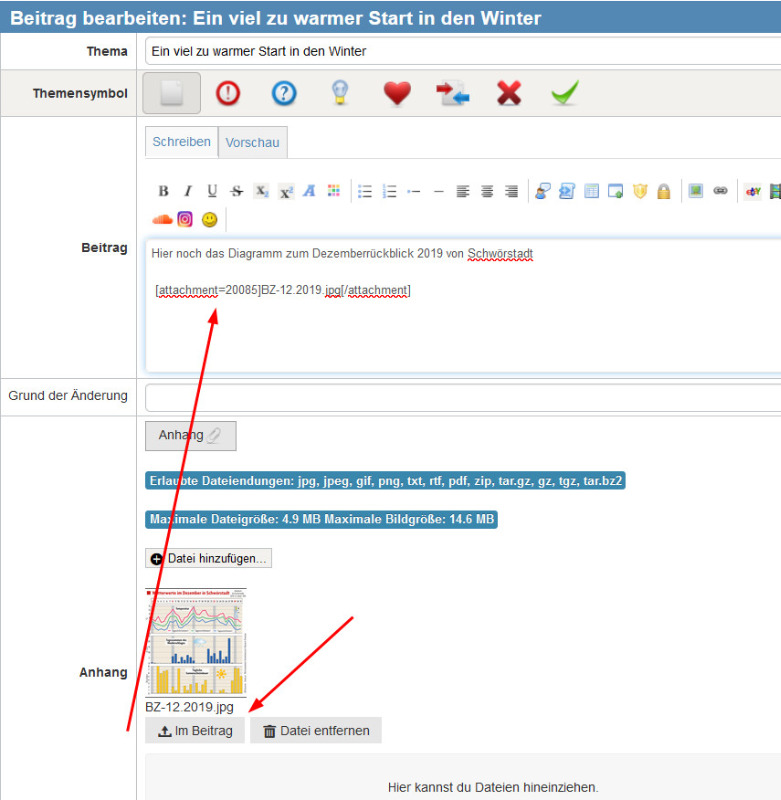
Task: Apply italic formatting
Action: point(187,191)
